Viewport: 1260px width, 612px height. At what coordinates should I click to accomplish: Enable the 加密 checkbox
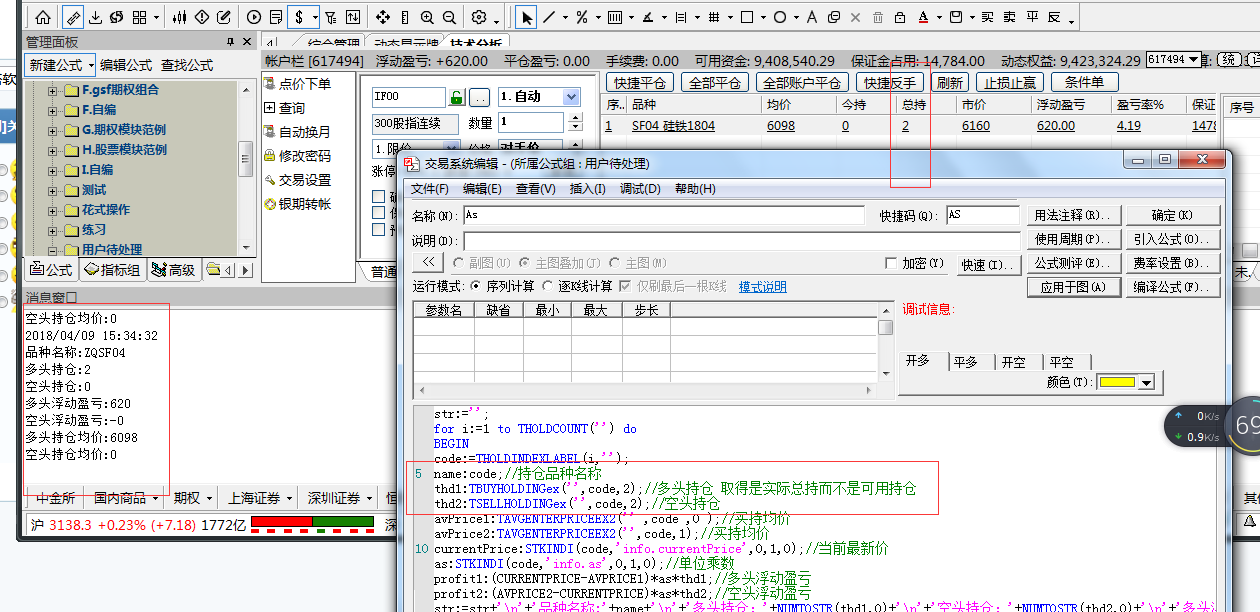coord(891,263)
